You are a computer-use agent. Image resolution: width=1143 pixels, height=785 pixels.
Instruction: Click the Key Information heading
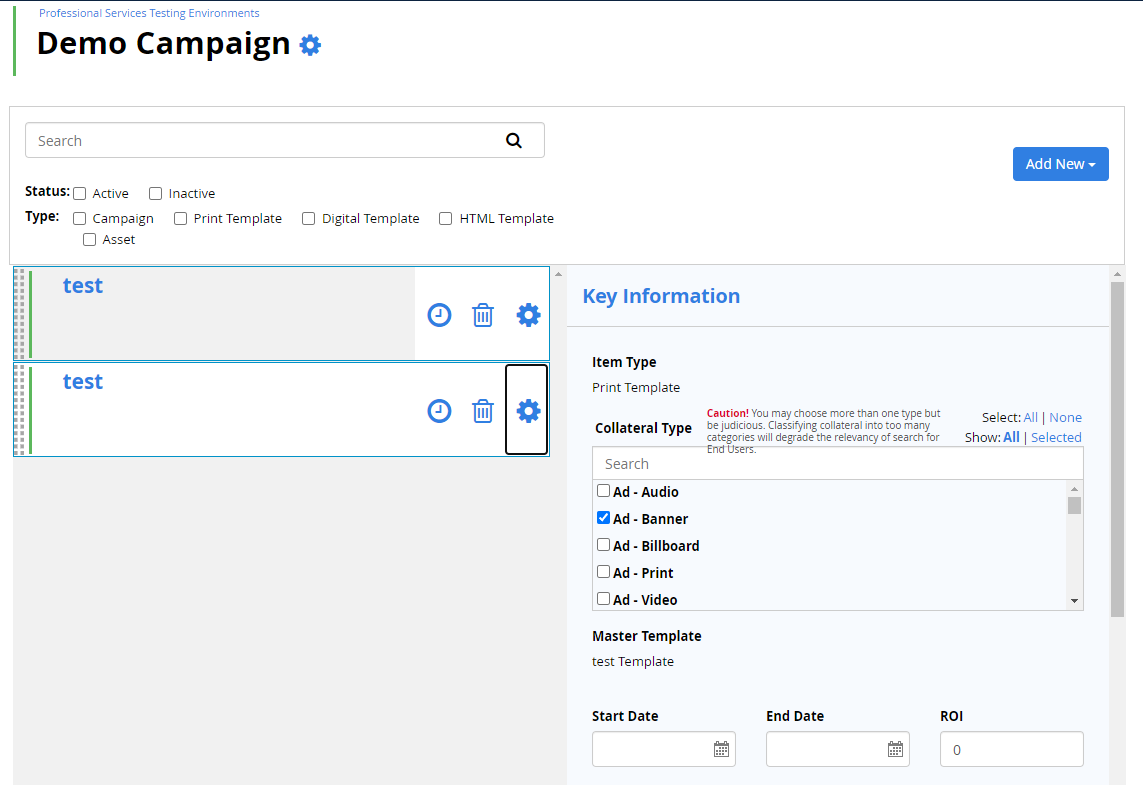[661, 296]
